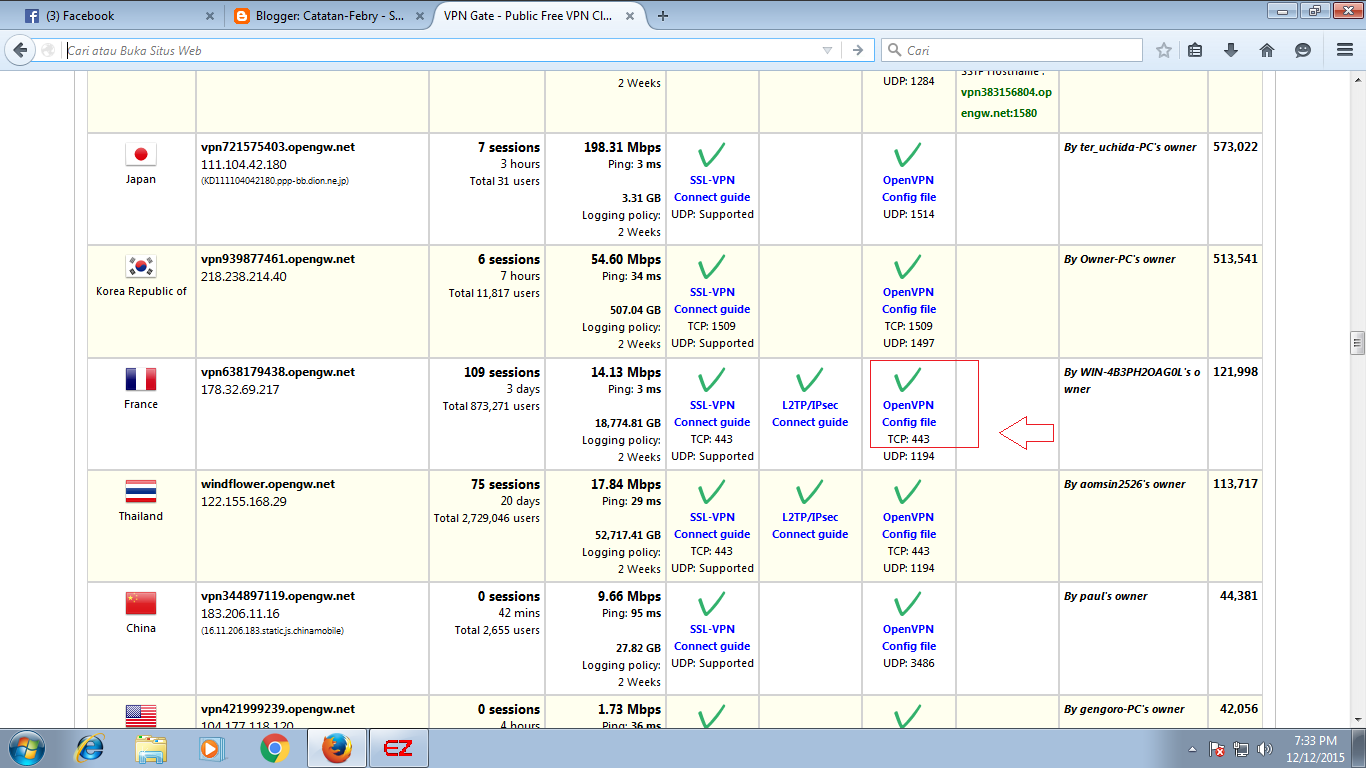Click the Cari search box

1012,50
